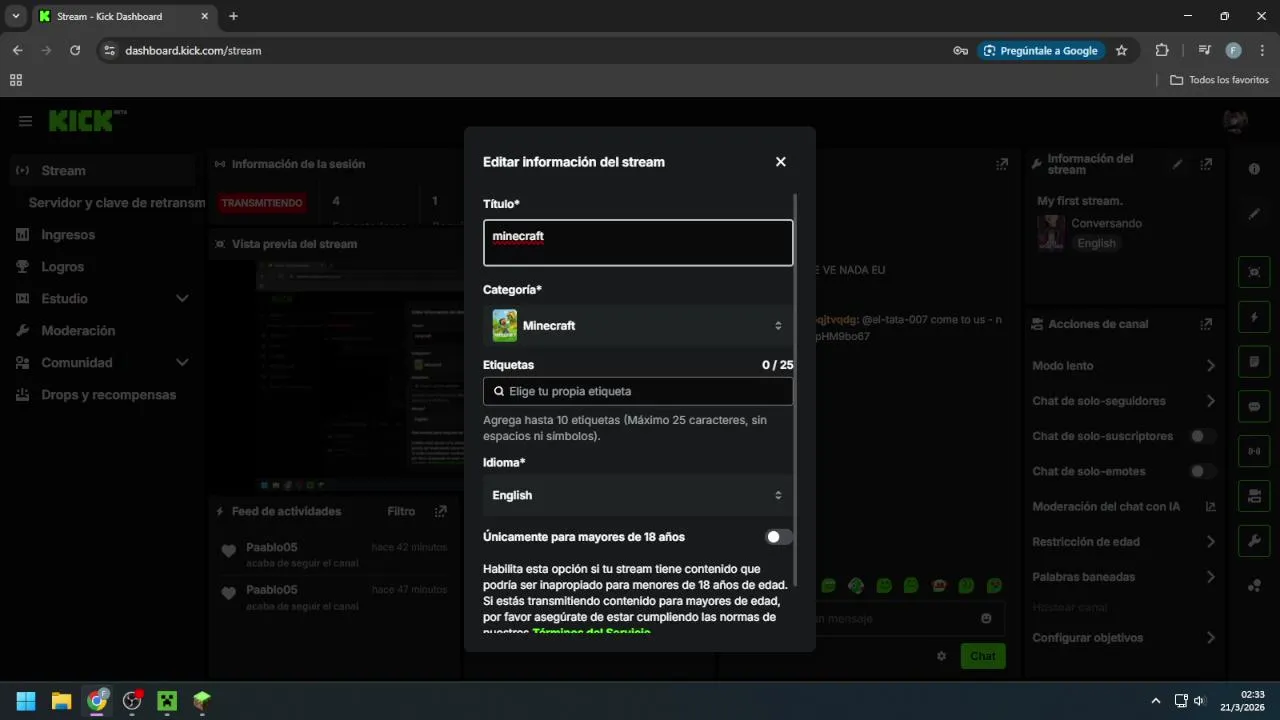Click the English language tag in stream info panel
This screenshot has width=1280, height=720.
[x=1096, y=244]
